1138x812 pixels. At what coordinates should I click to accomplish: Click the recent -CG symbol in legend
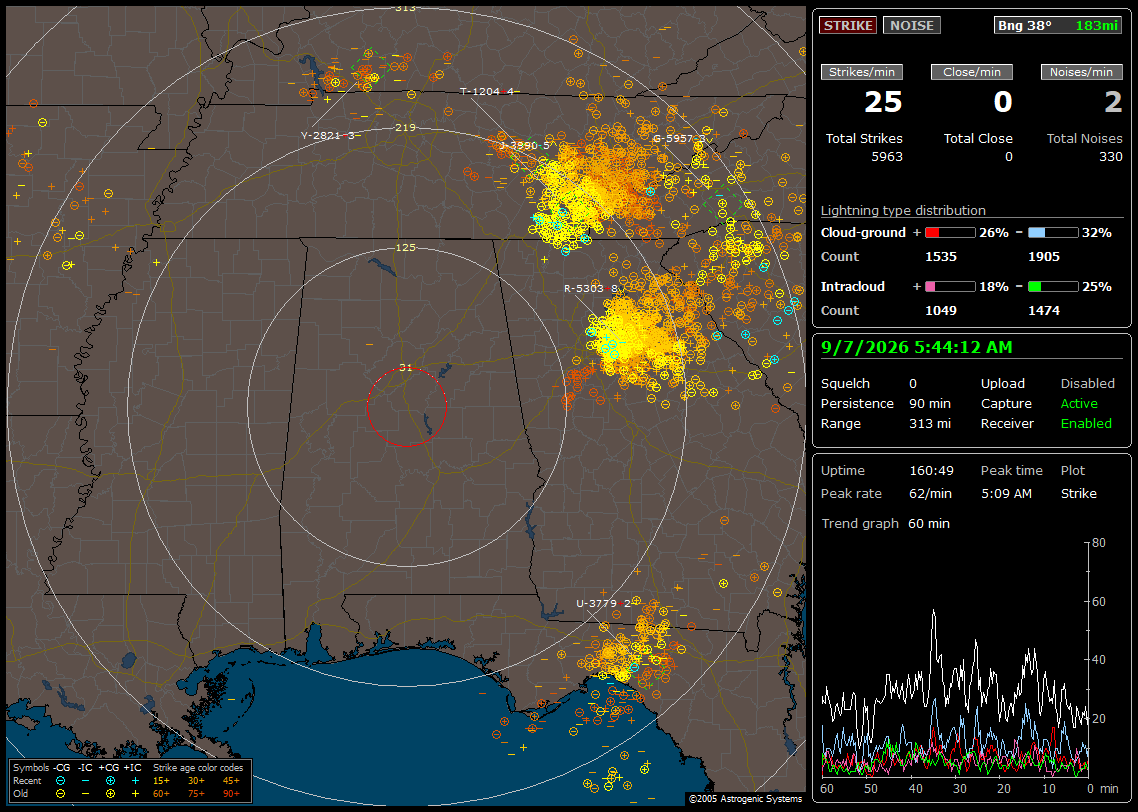click(x=60, y=781)
